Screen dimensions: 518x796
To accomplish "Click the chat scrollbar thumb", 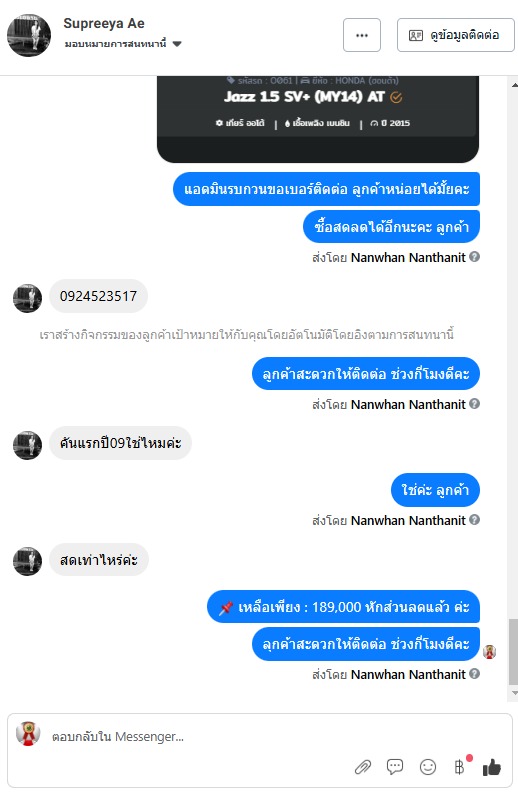I will point(514,652).
